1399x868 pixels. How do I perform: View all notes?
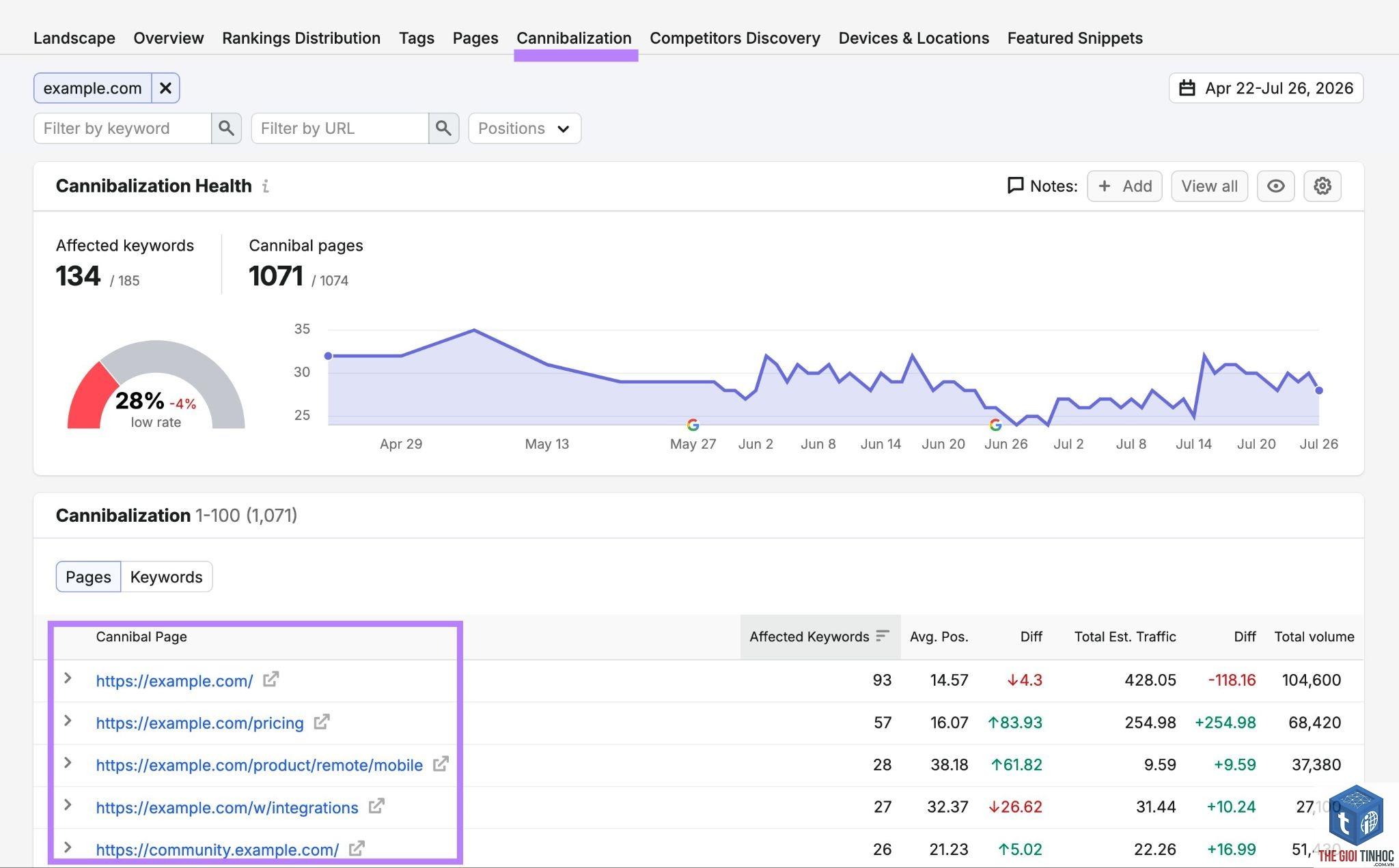[1209, 186]
